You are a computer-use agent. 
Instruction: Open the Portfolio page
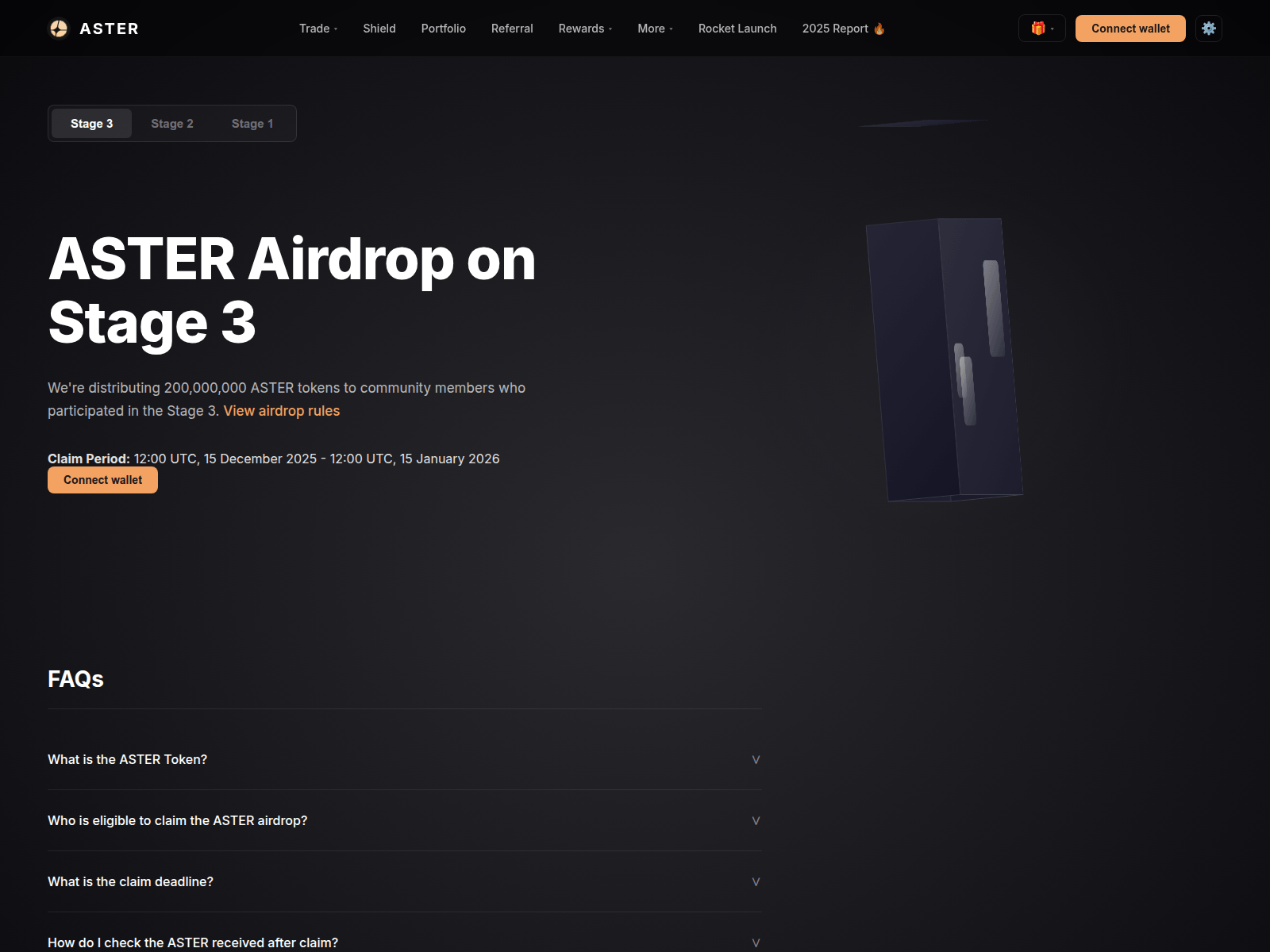443,29
